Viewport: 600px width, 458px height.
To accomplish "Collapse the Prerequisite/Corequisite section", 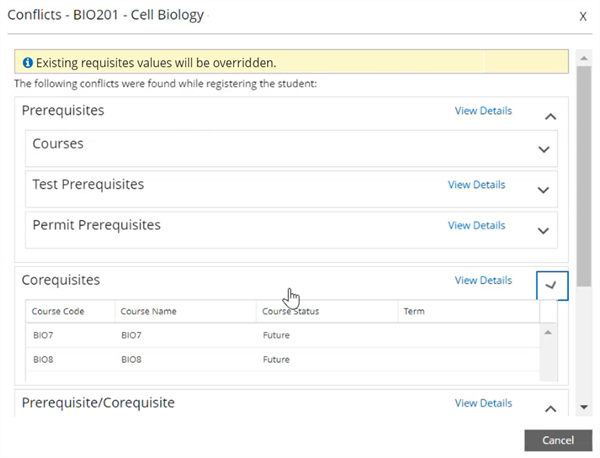I will tap(549, 408).
